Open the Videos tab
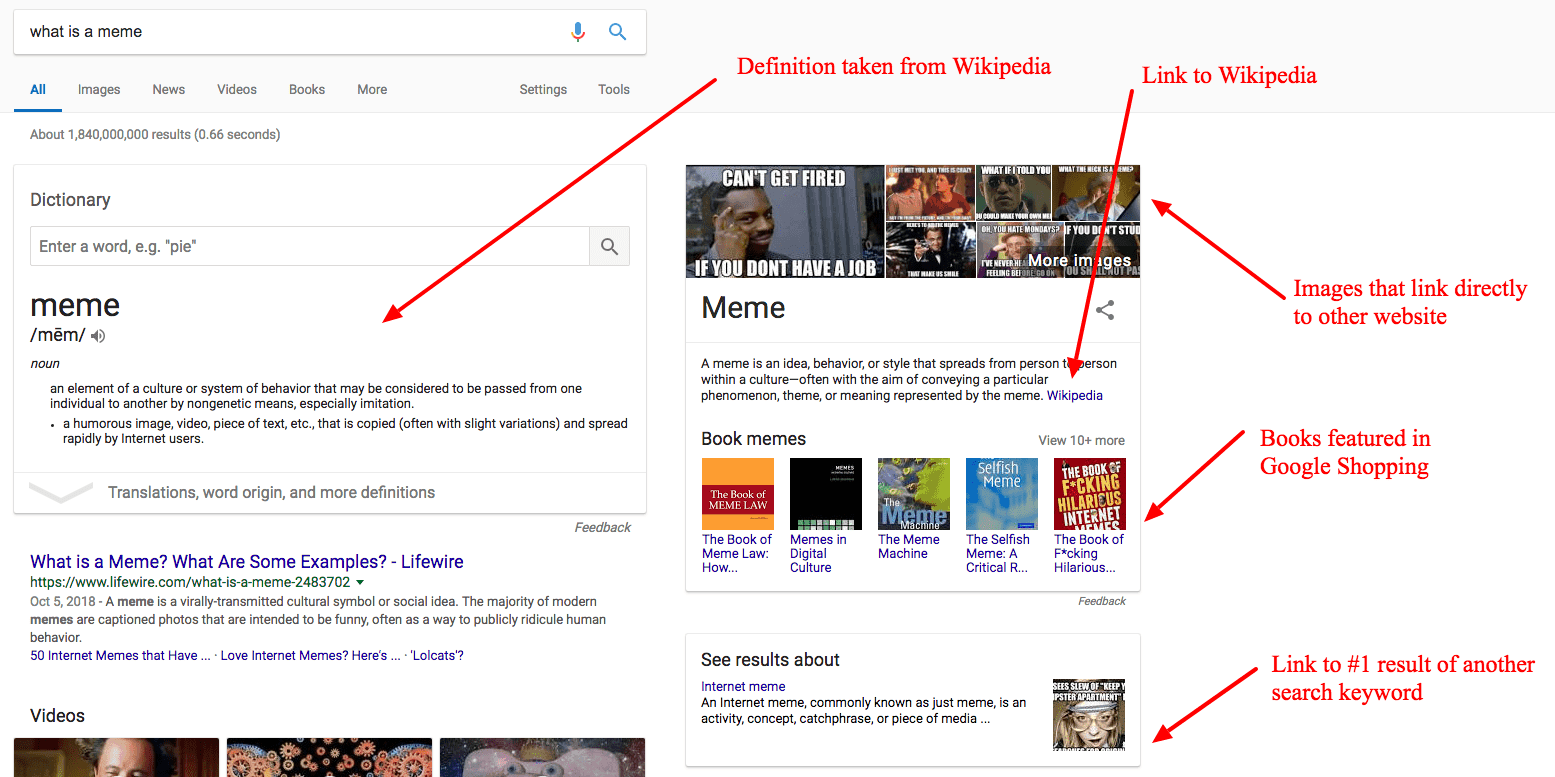This screenshot has width=1555, height=777. 237,89
